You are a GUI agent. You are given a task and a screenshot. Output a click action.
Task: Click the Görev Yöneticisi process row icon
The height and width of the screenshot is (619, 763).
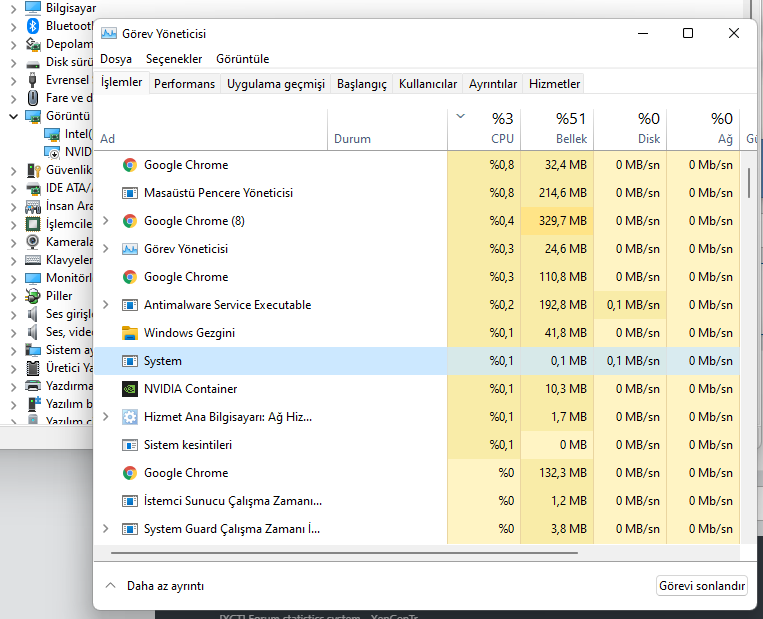(x=129, y=249)
